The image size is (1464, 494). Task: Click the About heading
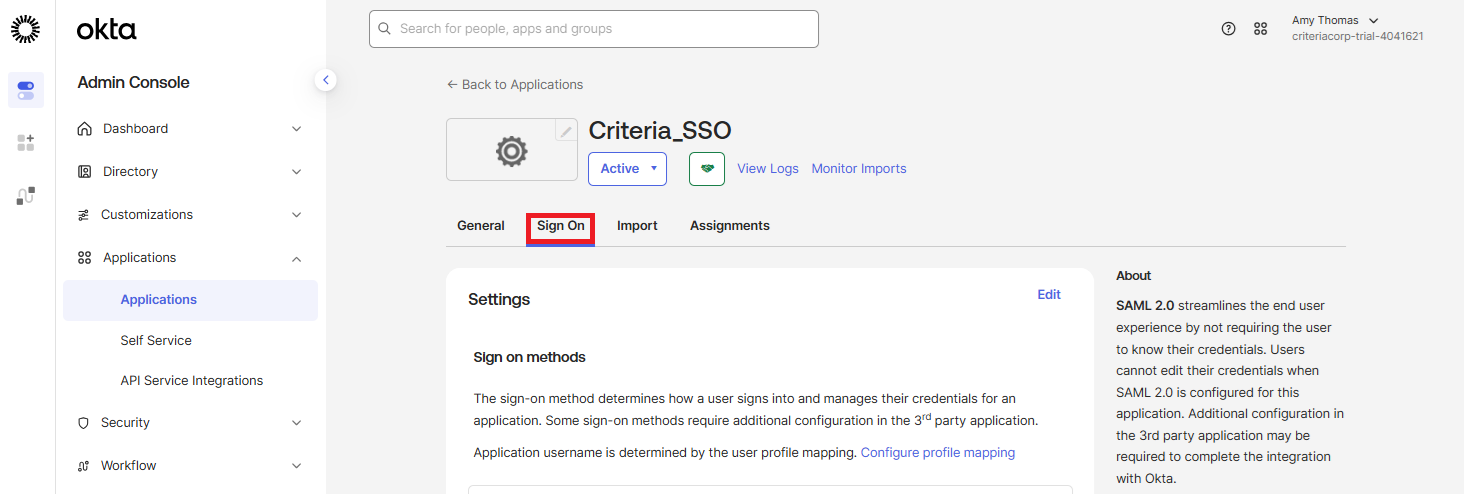1134,276
